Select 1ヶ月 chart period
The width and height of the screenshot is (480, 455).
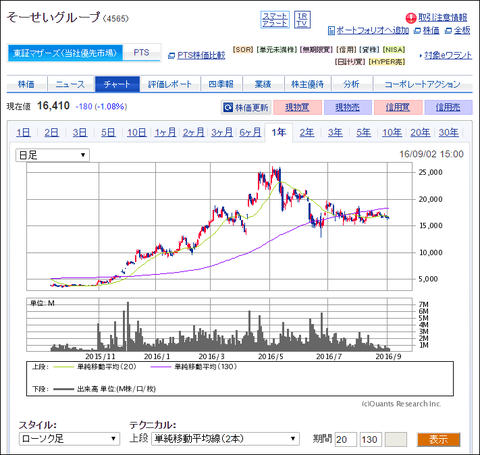(165, 133)
